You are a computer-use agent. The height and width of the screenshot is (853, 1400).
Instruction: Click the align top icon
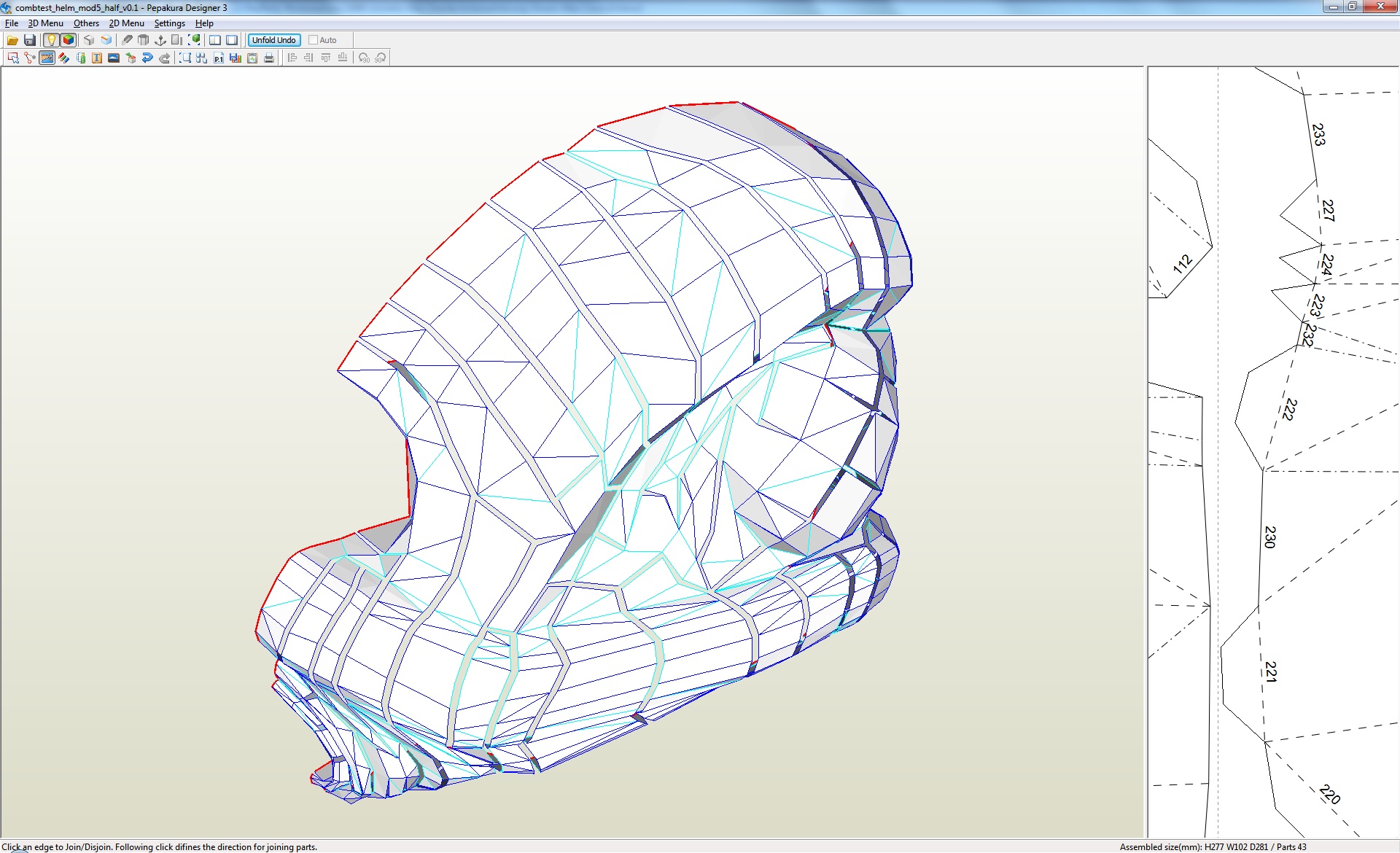(x=325, y=58)
